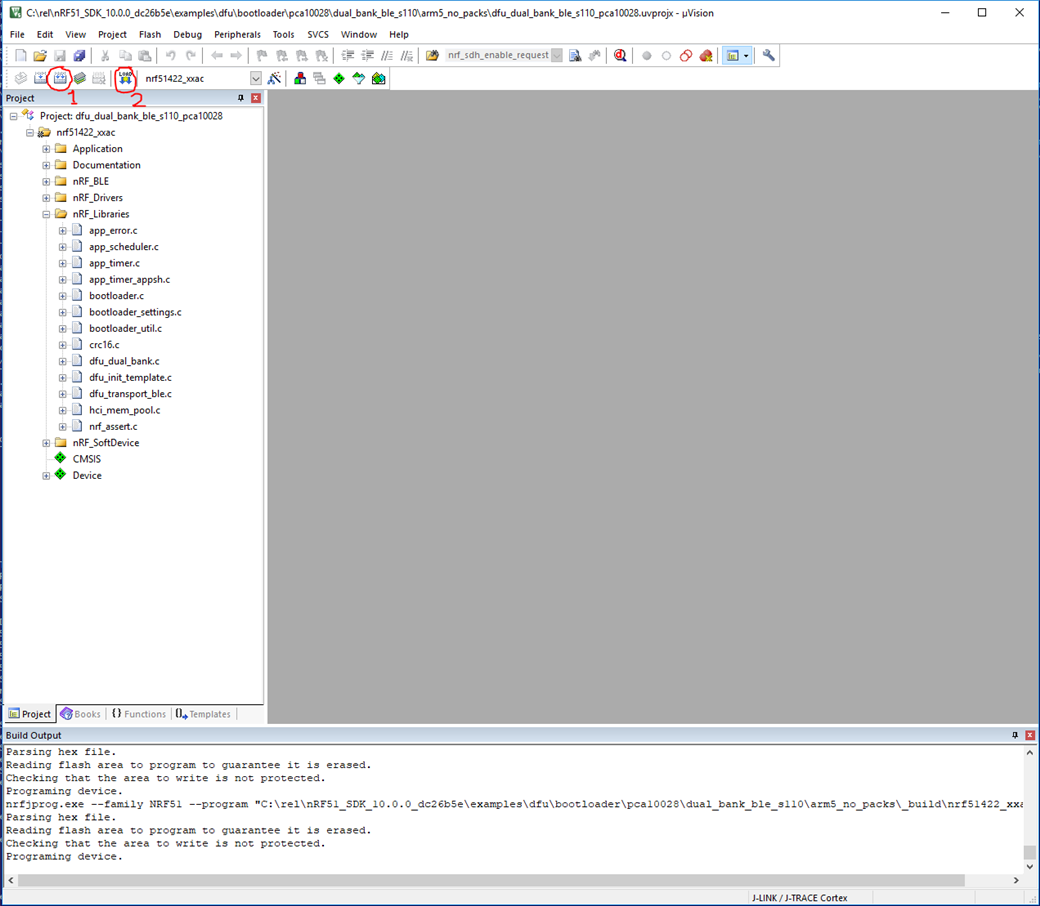
Task: Click the Comment selection icon
Action: pos(387,56)
